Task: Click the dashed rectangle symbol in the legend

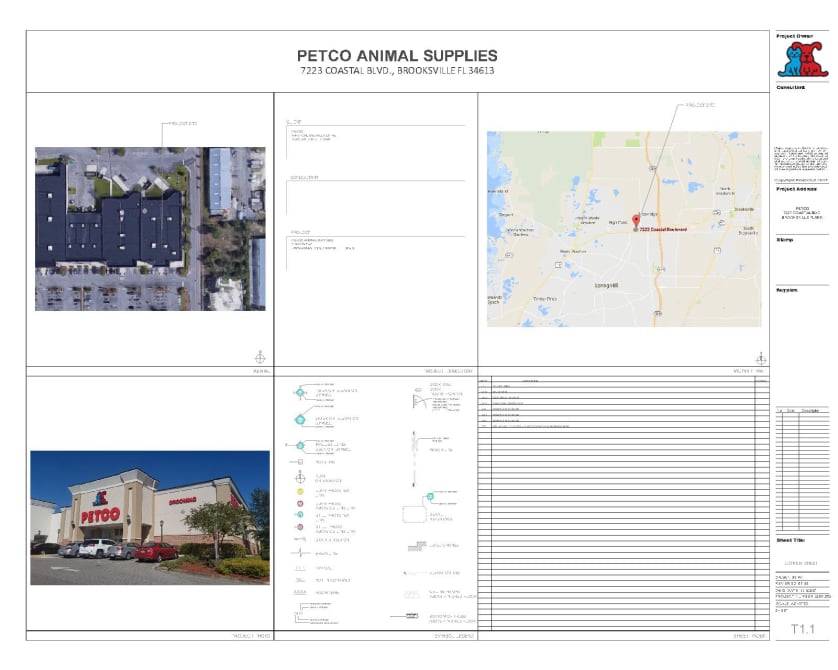Action: click(x=414, y=515)
